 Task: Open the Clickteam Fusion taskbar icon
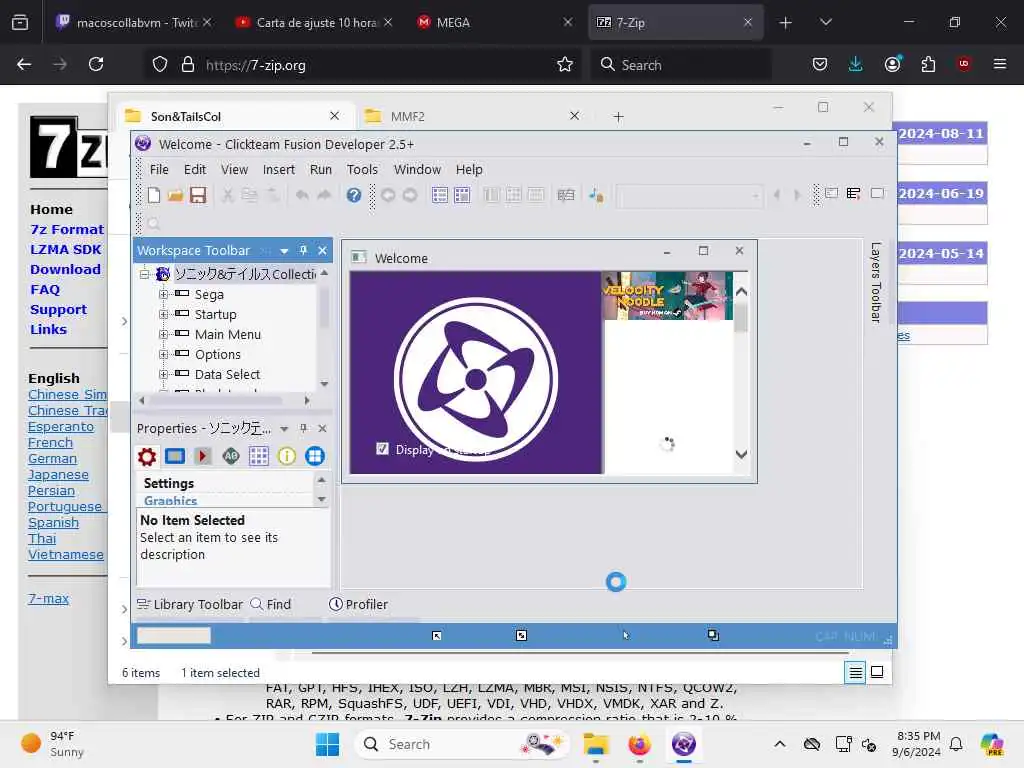tap(684, 744)
